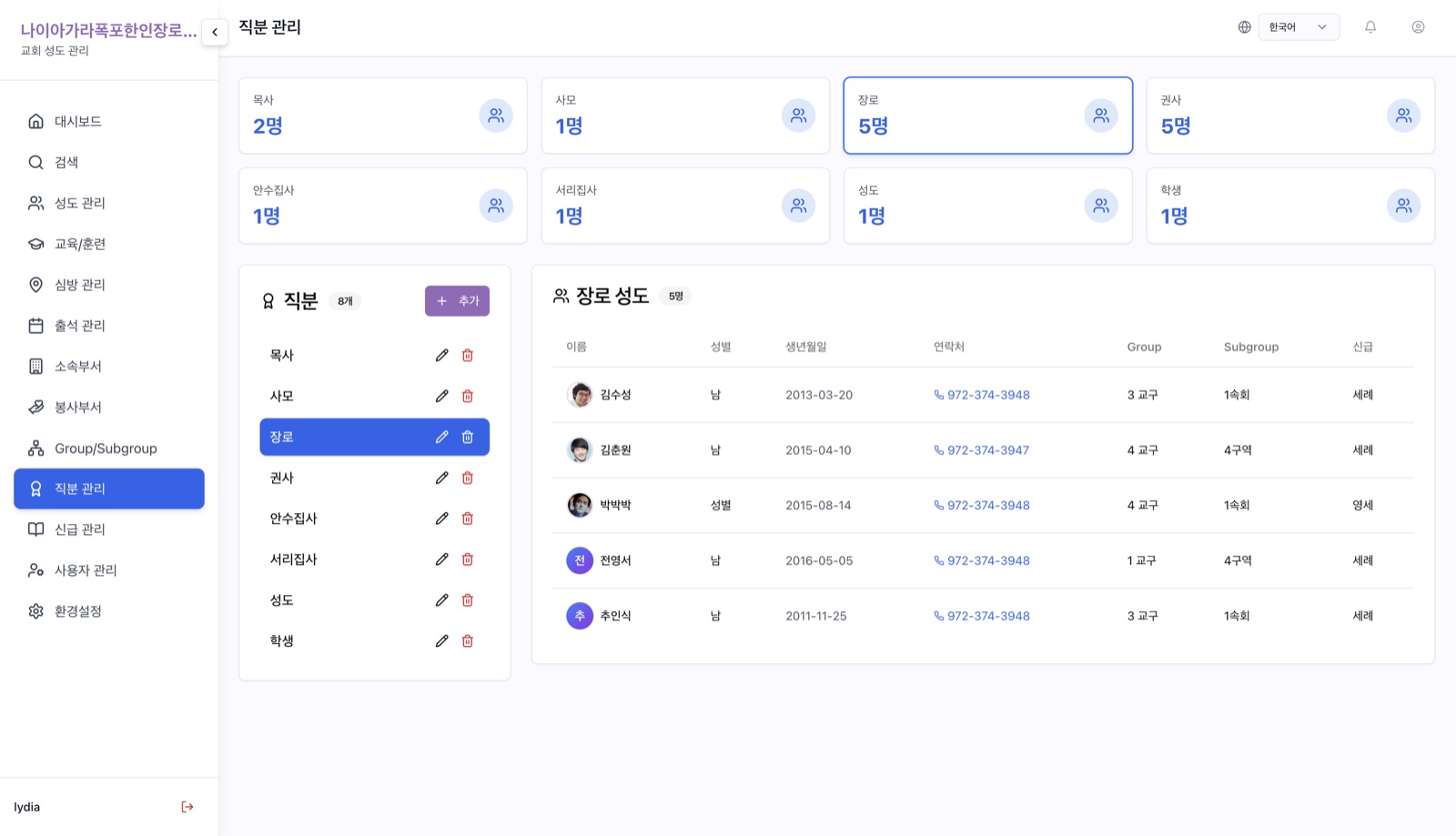The image size is (1456, 836).
Task: Delete the 학생 role with trash icon
Action: (468, 640)
